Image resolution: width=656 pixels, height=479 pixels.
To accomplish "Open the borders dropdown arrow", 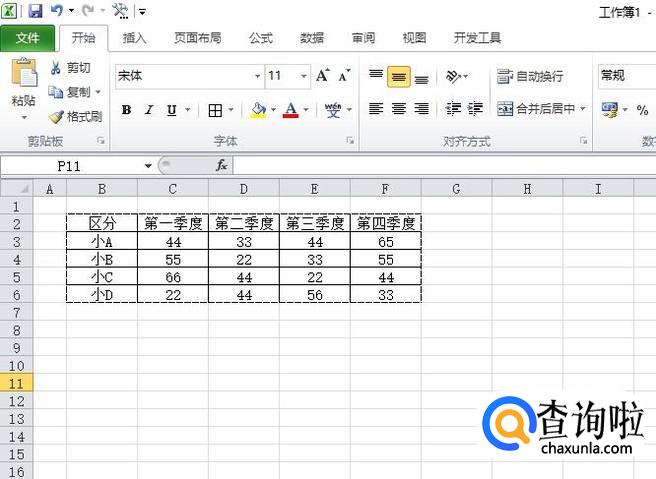I will [x=231, y=110].
